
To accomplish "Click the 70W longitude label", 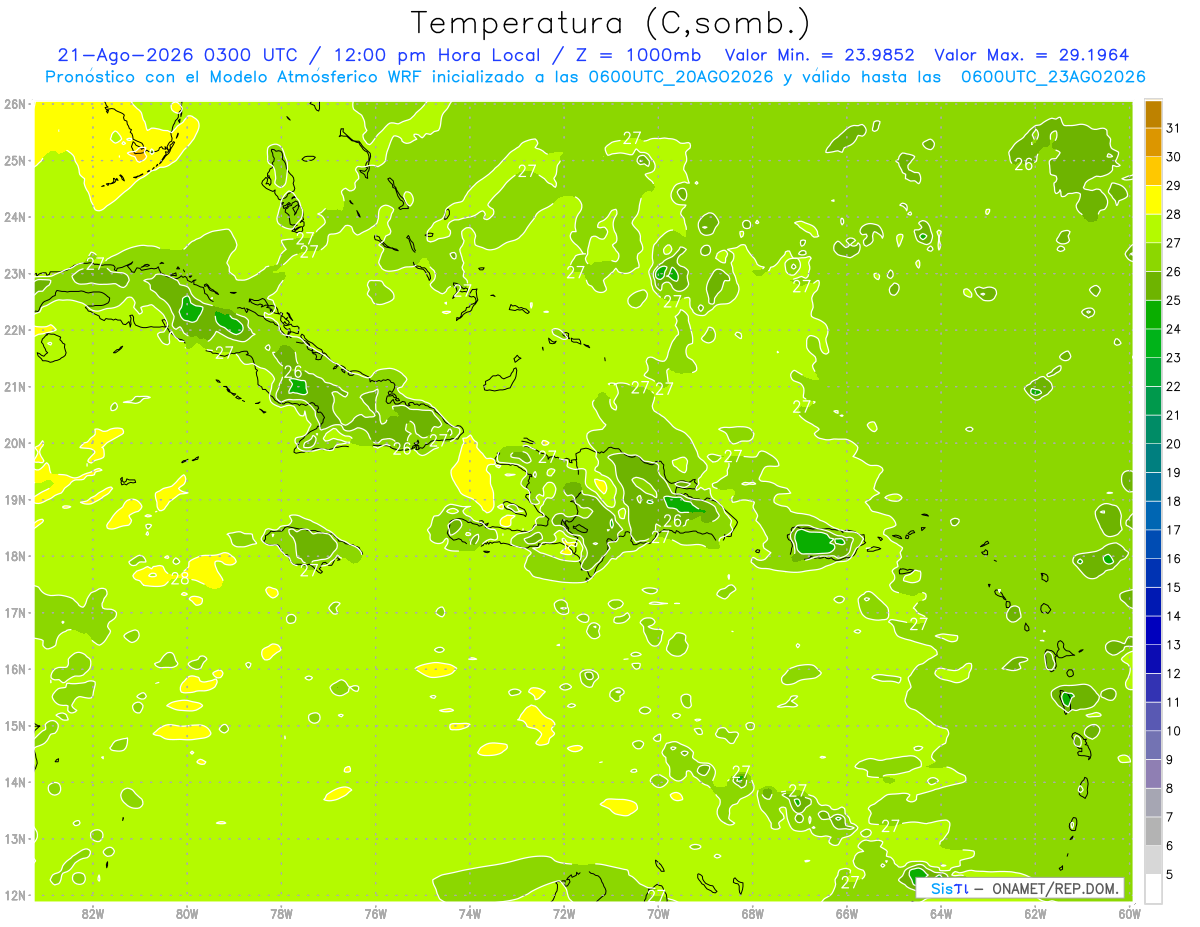I will tap(658, 913).
